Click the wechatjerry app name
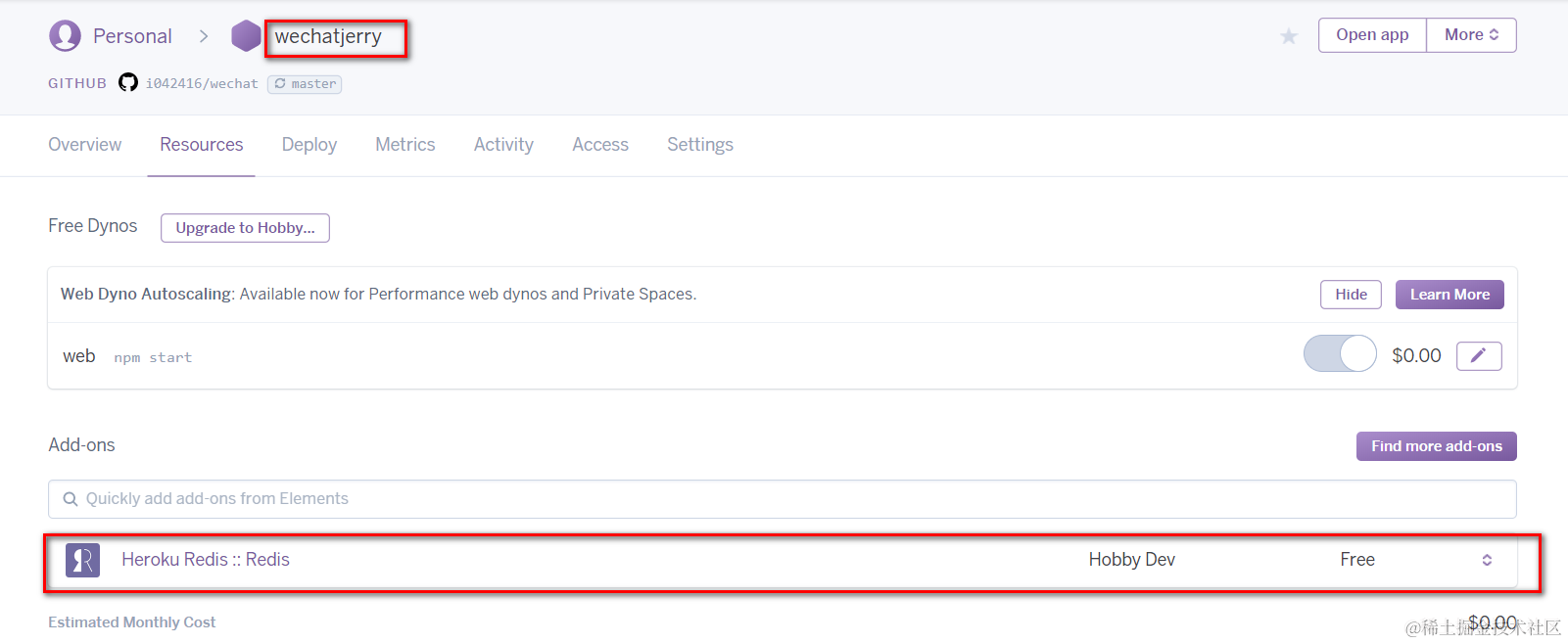The height and width of the screenshot is (644, 1568). coord(328,36)
